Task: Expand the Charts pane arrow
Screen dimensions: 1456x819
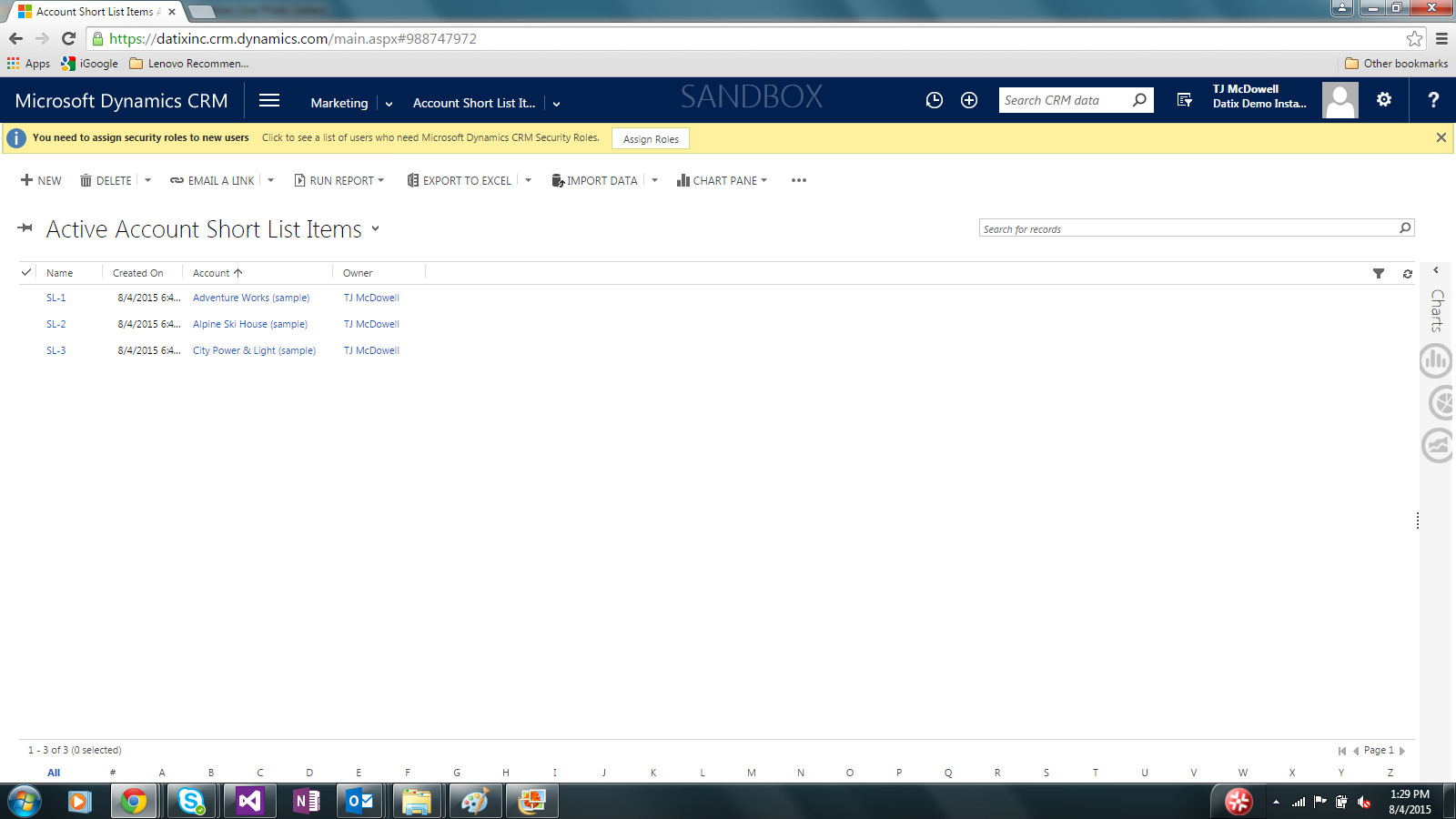Action: (1436, 270)
